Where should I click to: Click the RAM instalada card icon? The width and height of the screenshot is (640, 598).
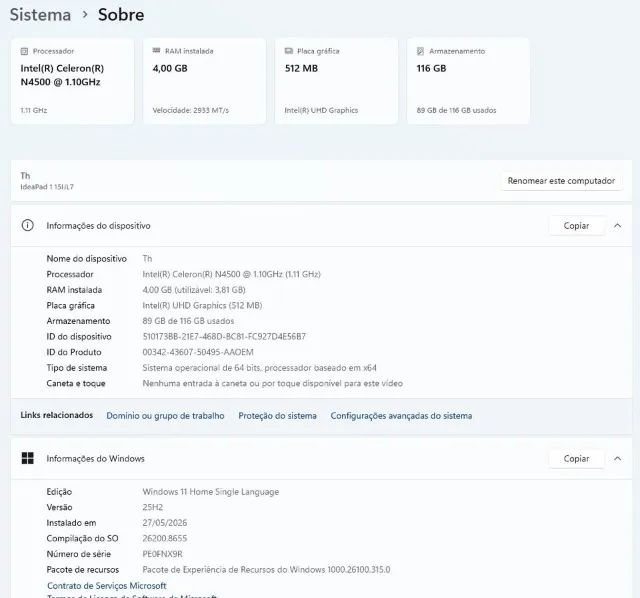(x=156, y=51)
